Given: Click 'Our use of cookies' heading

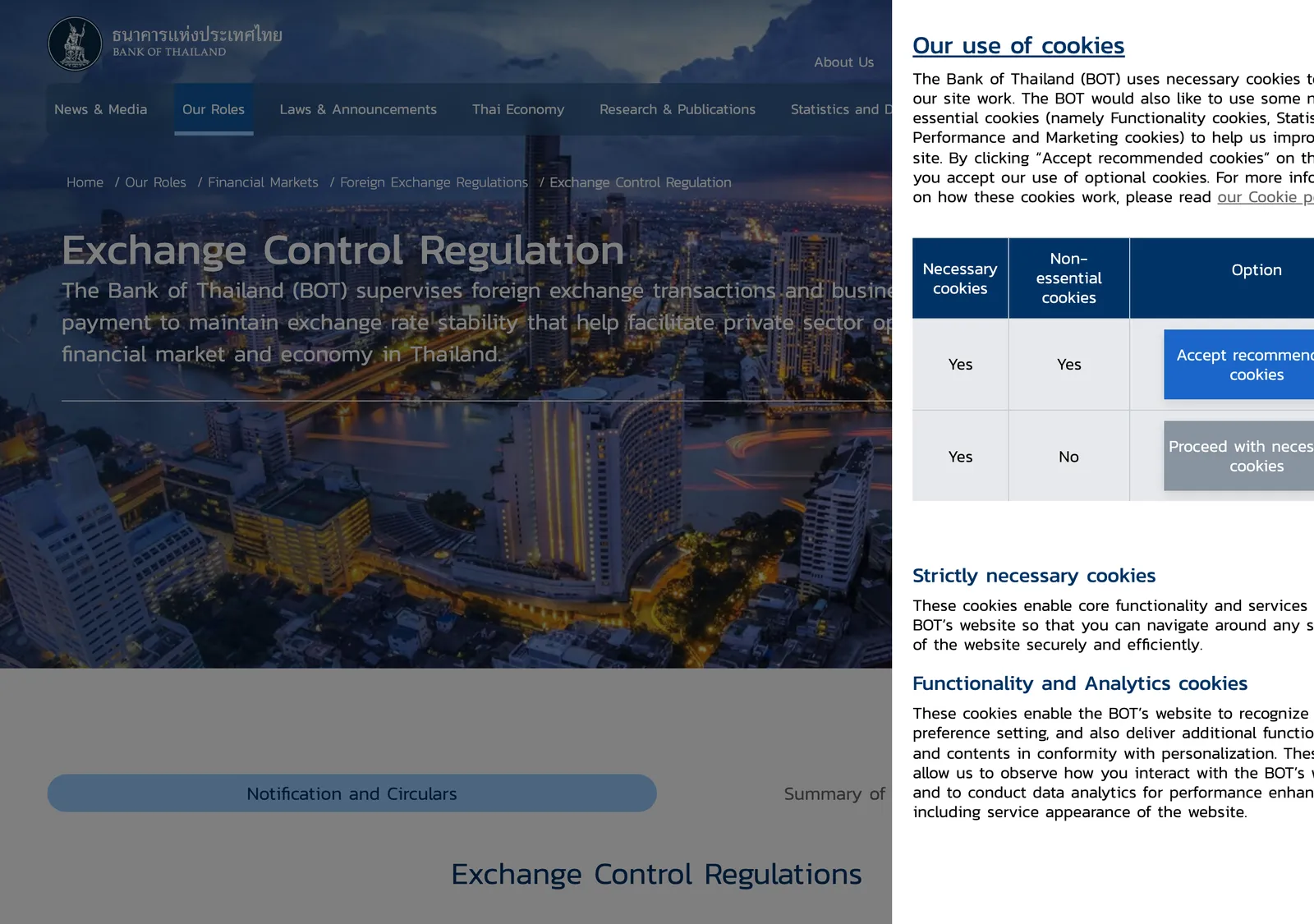Looking at the screenshot, I should pyautogui.click(x=1018, y=46).
